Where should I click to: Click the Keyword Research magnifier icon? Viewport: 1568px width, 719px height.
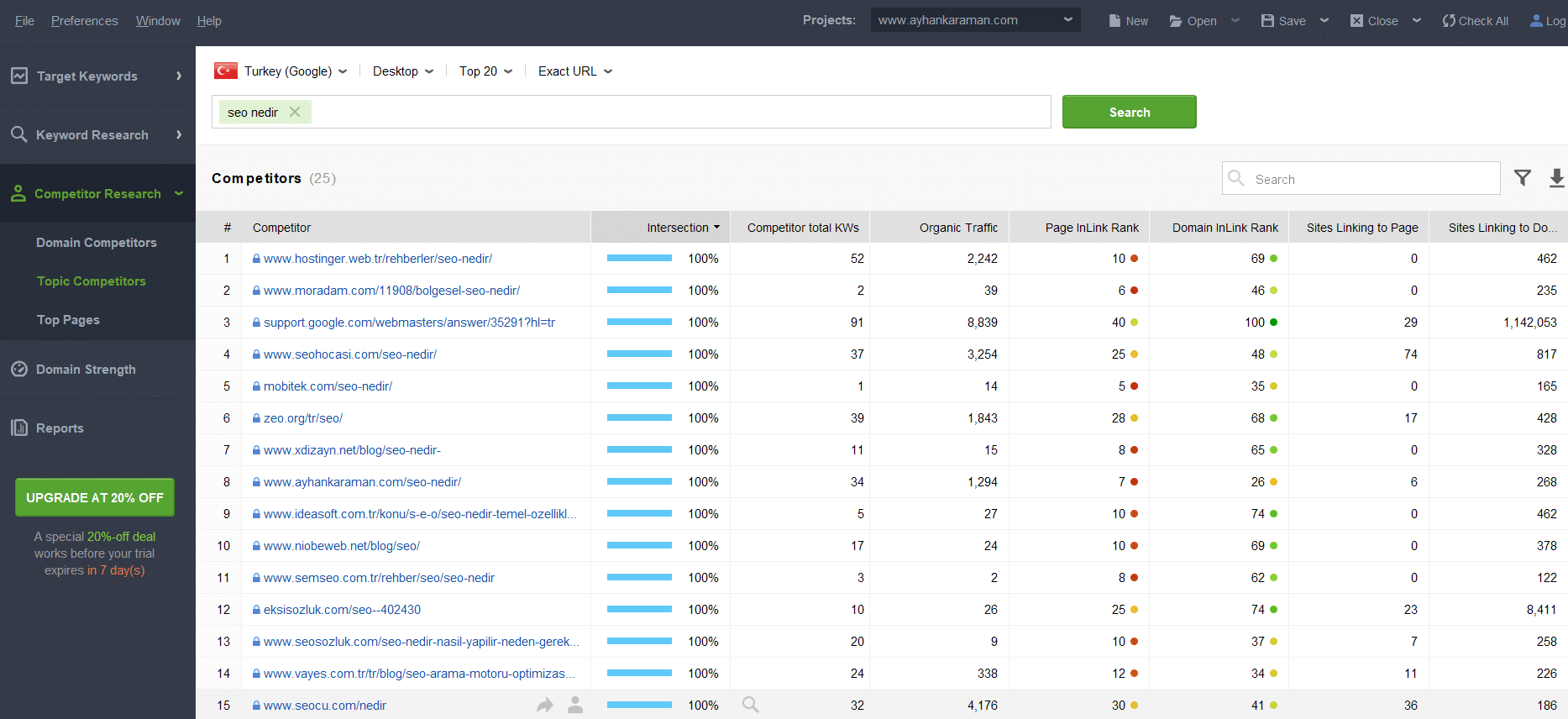click(x=19, y=134)
